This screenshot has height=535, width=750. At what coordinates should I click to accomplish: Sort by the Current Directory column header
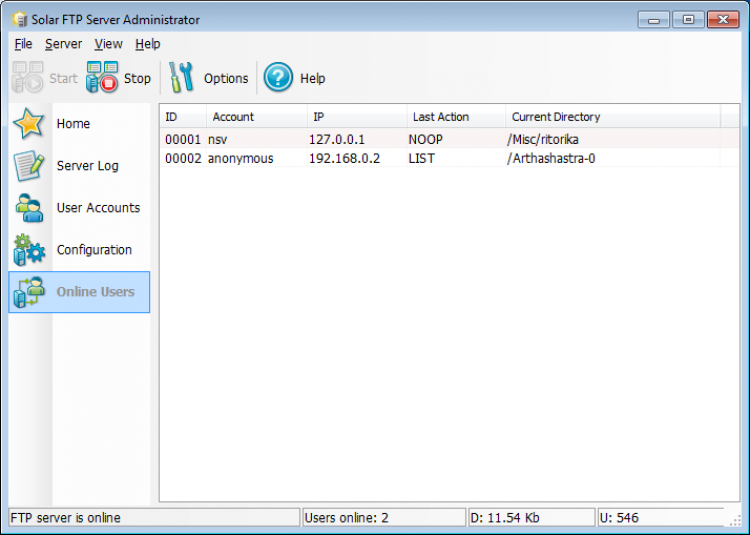click(613, 117)
